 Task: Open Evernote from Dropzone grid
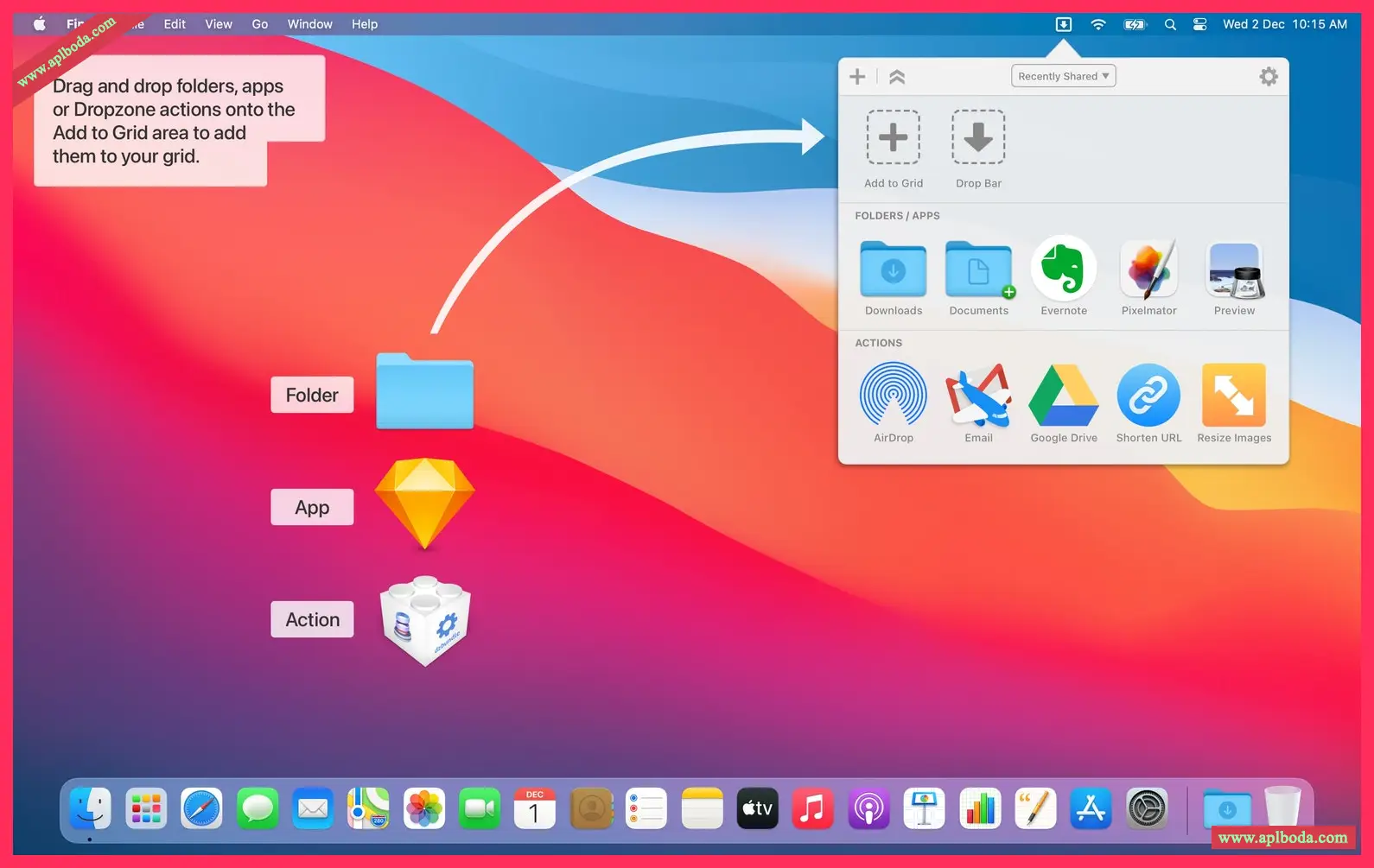click(1064, 269)
